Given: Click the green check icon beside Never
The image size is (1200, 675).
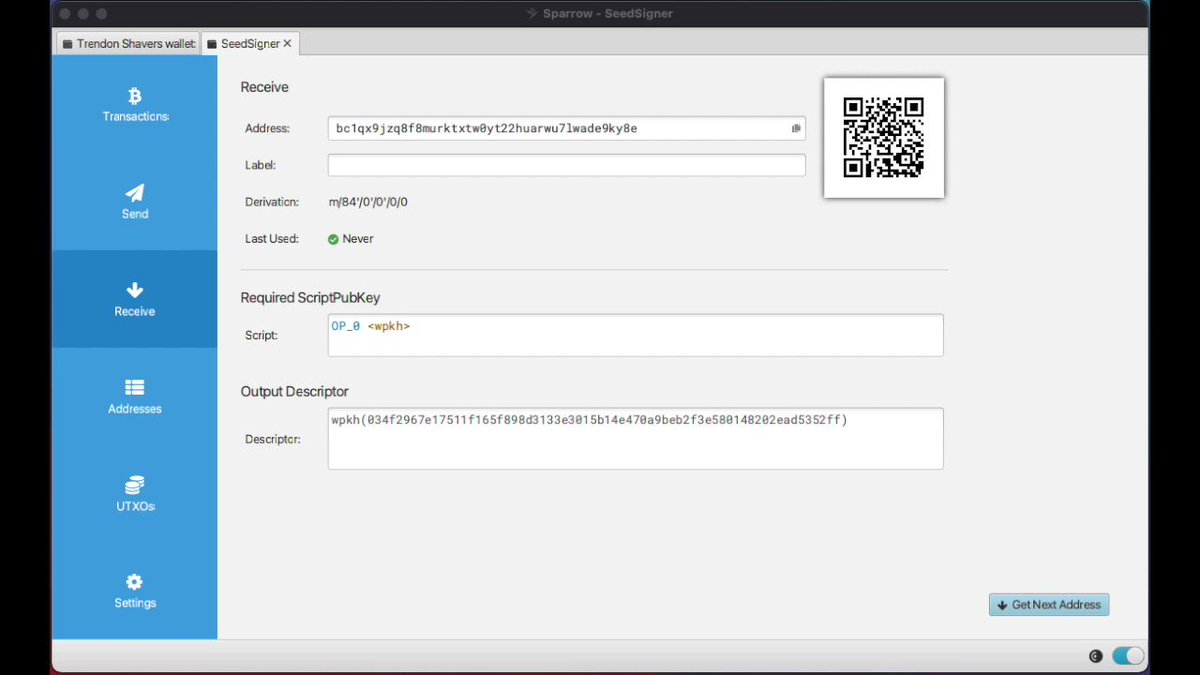Looking at the screenshot, I should click(x=333, y=239).
